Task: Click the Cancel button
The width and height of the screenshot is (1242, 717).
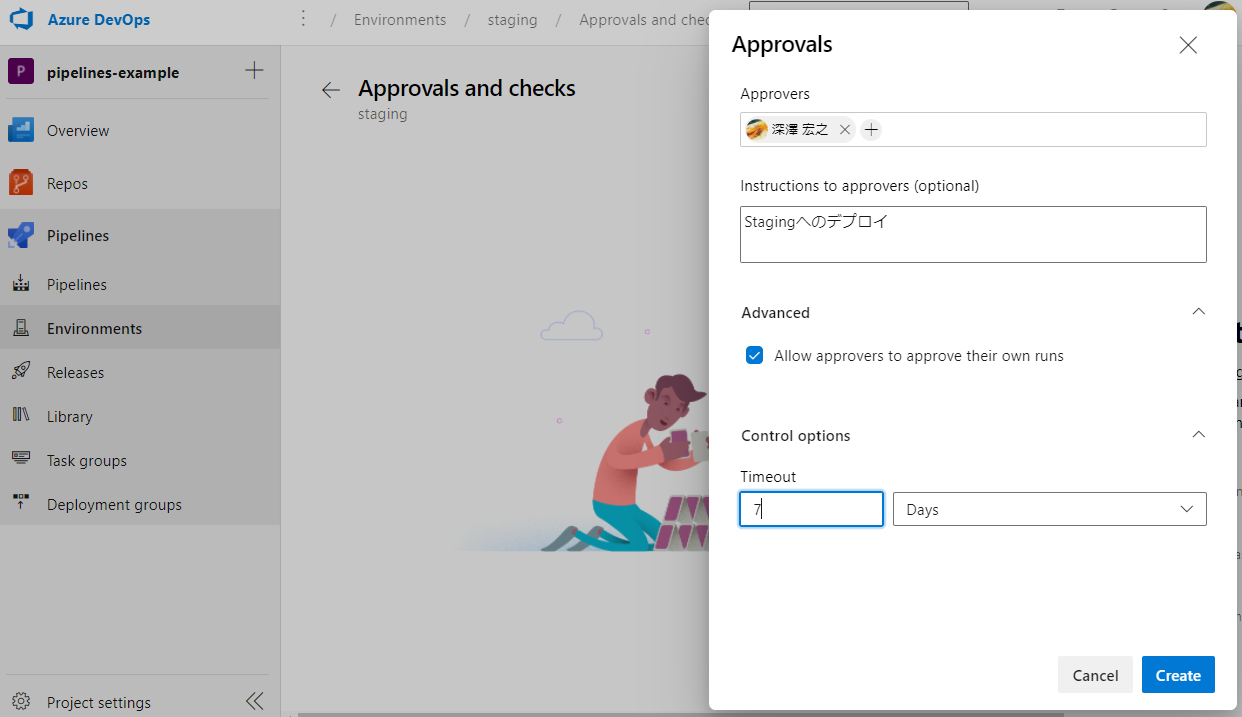Action: click(1095, 675)
